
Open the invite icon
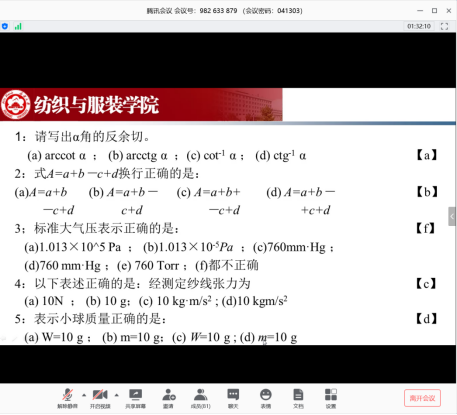[x=169, y=398]
